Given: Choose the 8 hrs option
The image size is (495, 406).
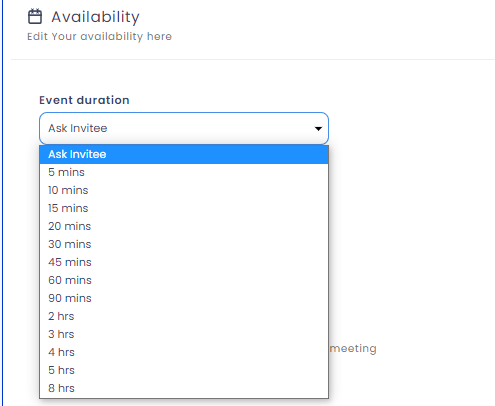Looking at the screenshot, I should pos(184,388).
